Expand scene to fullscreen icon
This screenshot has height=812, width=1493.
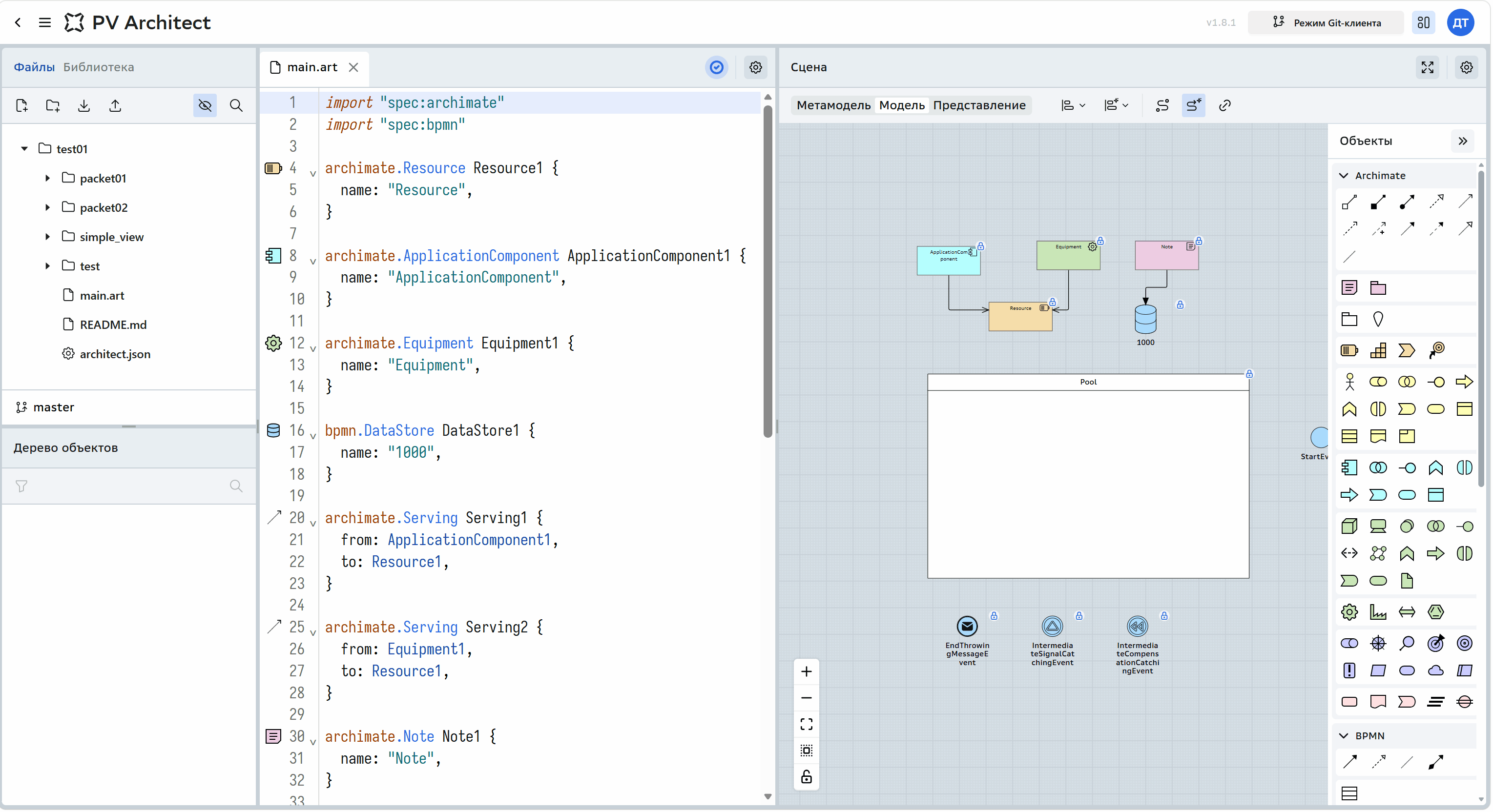click(x=1428, y=67)
